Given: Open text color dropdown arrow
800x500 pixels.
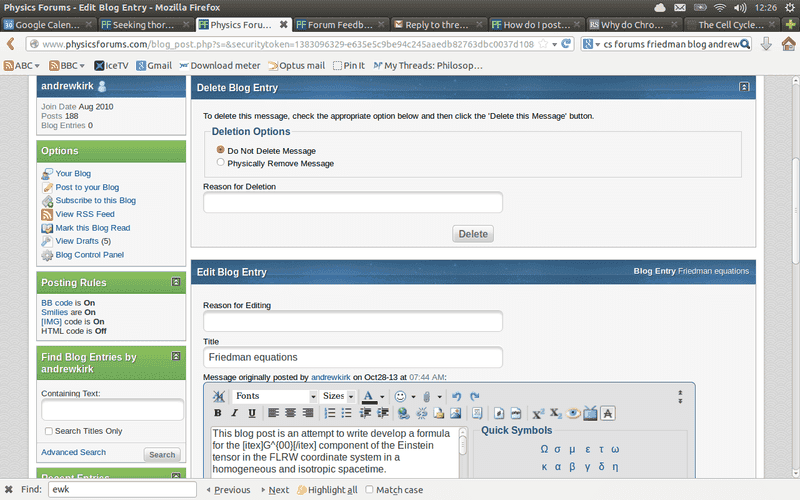Looking at the screenshot, I should 382,396.
